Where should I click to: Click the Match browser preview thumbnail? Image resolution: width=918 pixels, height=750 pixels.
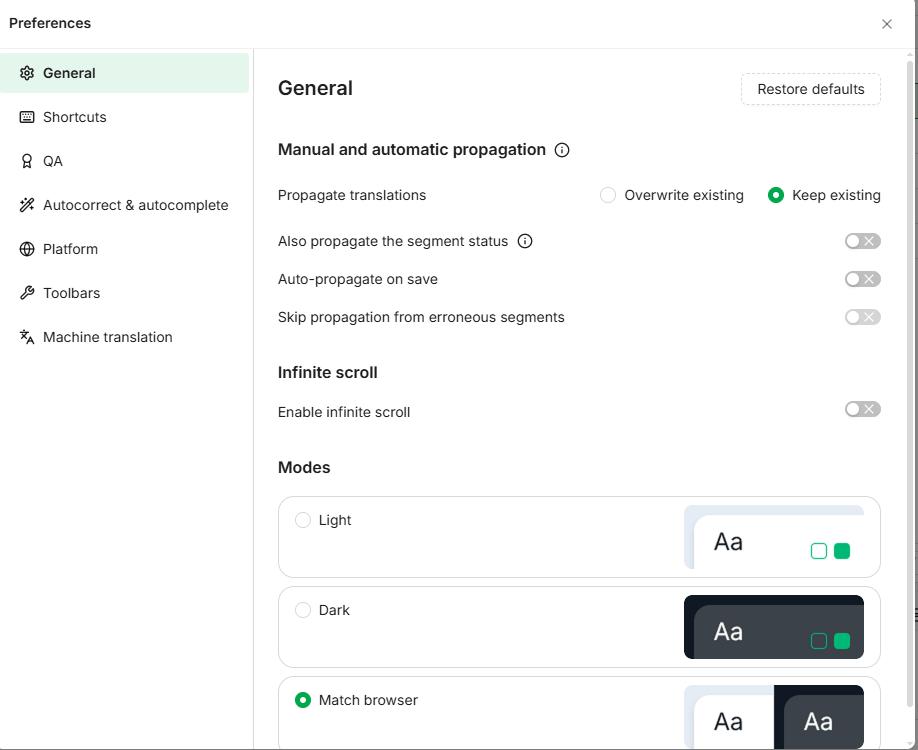pyautogui.click(x=774, y=717)
